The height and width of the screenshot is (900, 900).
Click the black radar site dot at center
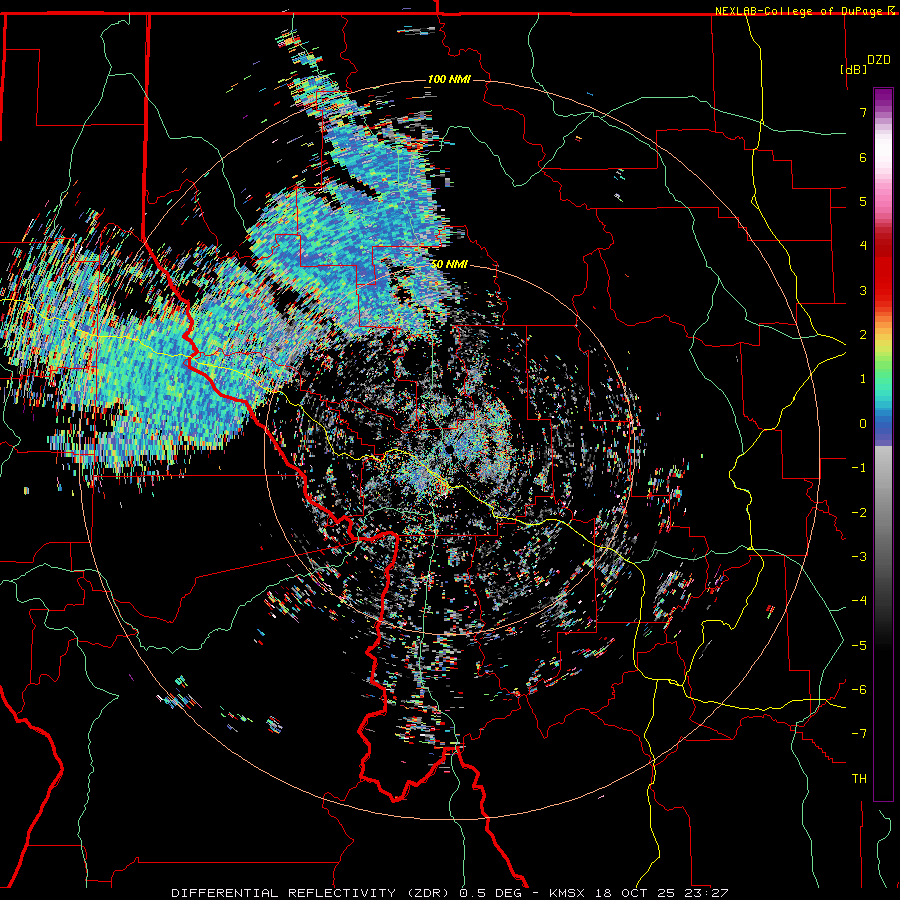pyautogui.click(x=449, y=448)
